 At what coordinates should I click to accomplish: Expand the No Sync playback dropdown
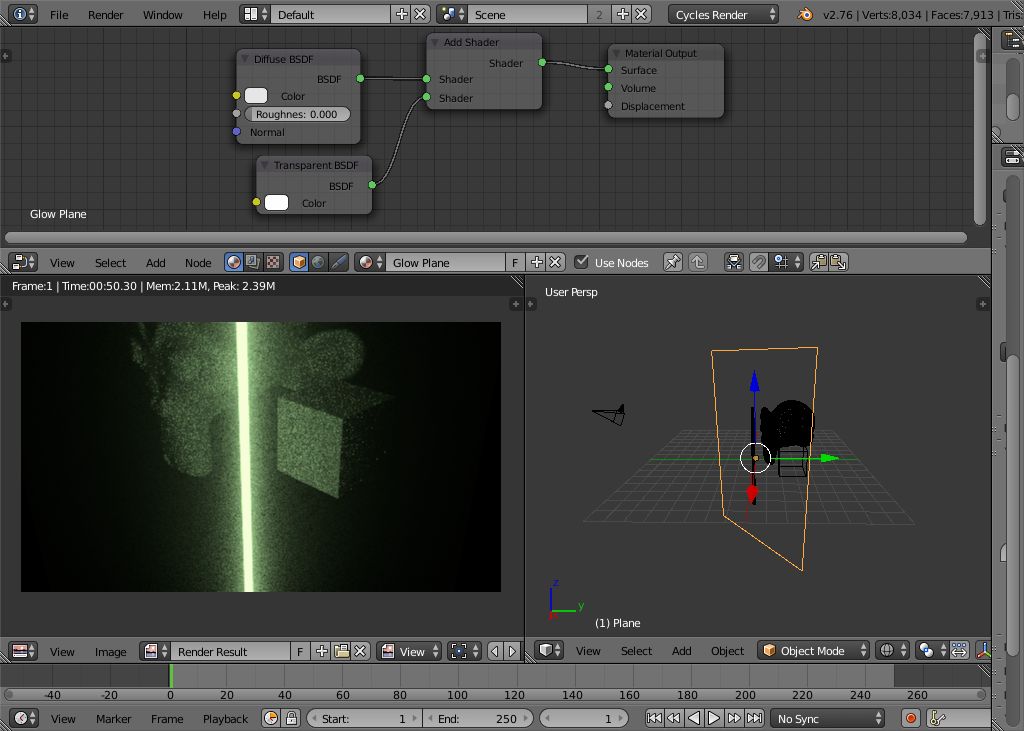pyautogui.click(x=829, y=718)
